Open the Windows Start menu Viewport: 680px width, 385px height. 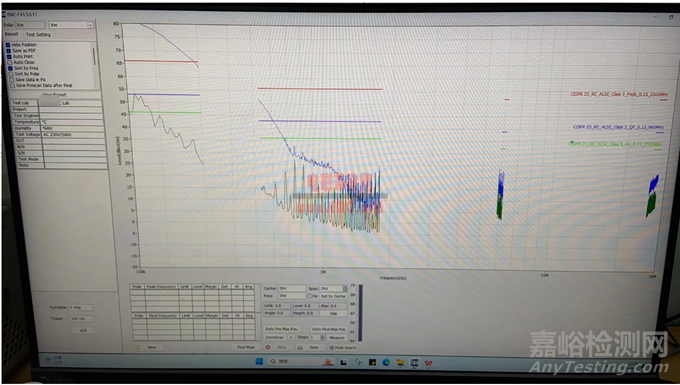click(259, 361)
